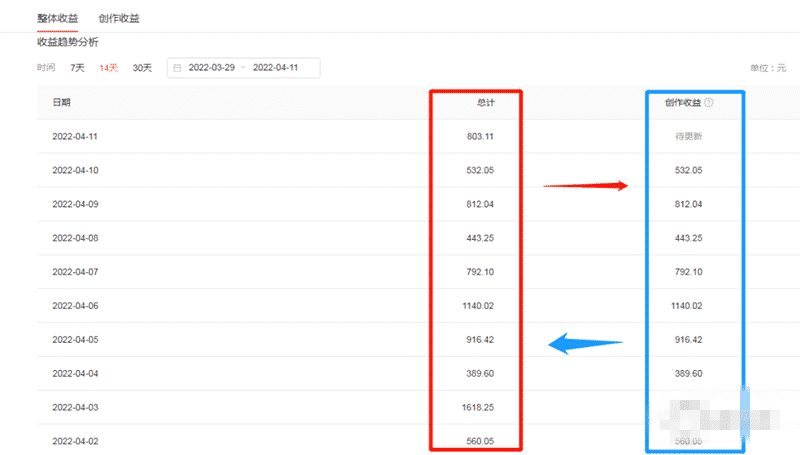Click 916.42 in 创作收益 column
Image resolution: width=800 pixels, height=455 pixels.
(688, 340)
